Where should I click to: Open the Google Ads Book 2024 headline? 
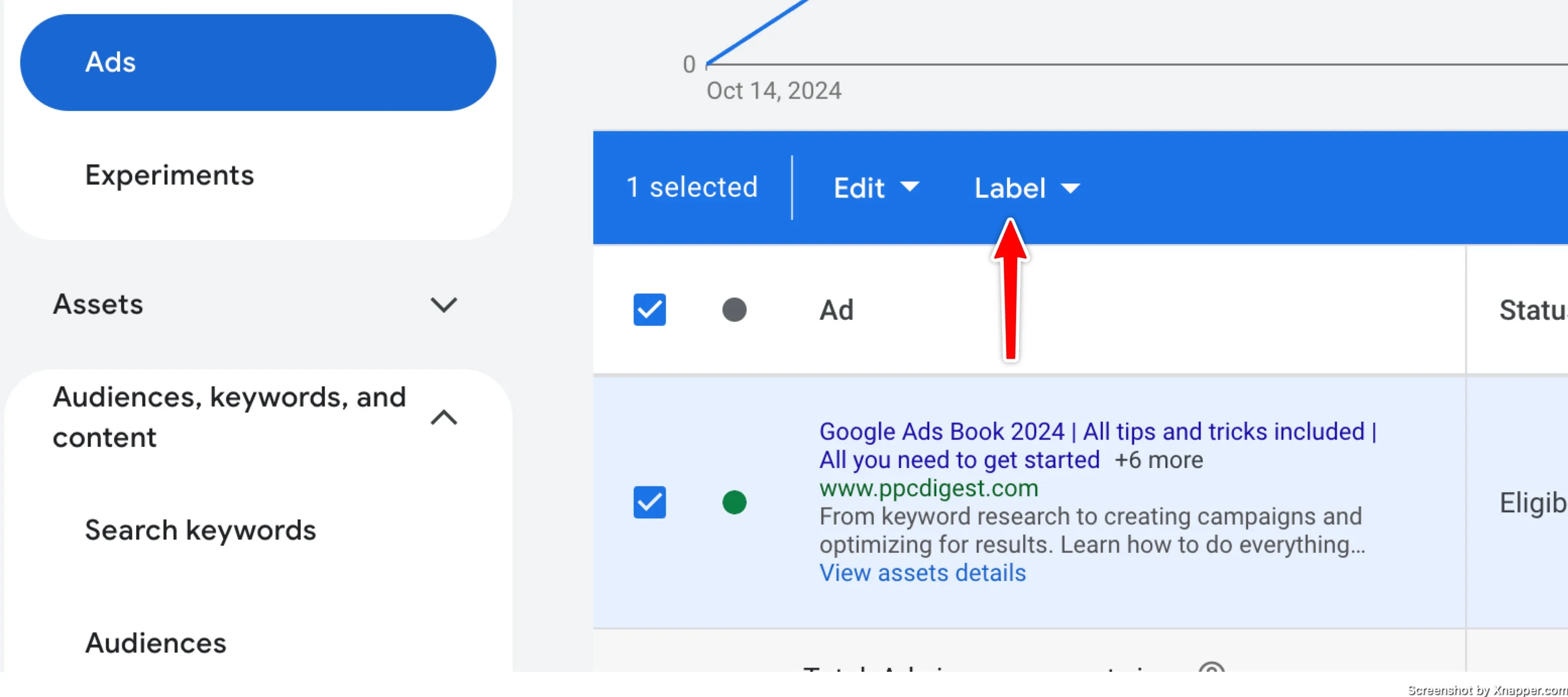click(1099, 446)
